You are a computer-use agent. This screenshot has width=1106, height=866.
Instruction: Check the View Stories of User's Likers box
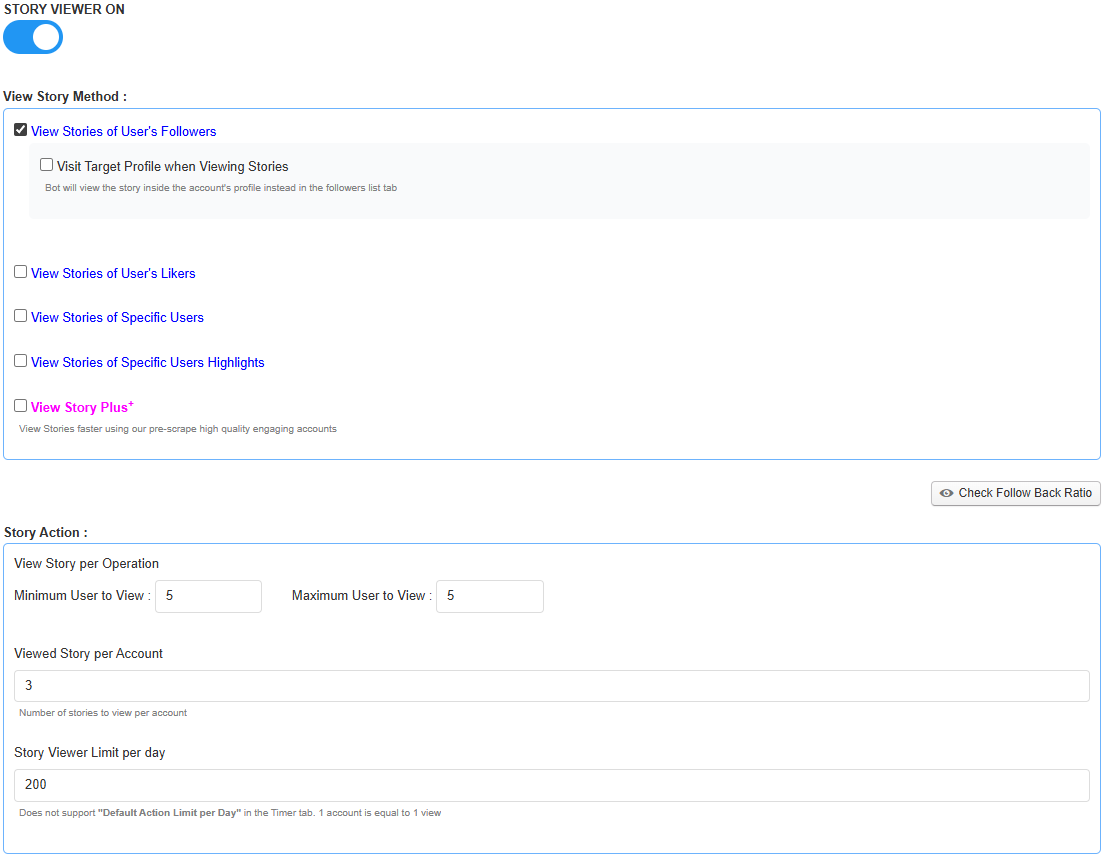[20, 272]
